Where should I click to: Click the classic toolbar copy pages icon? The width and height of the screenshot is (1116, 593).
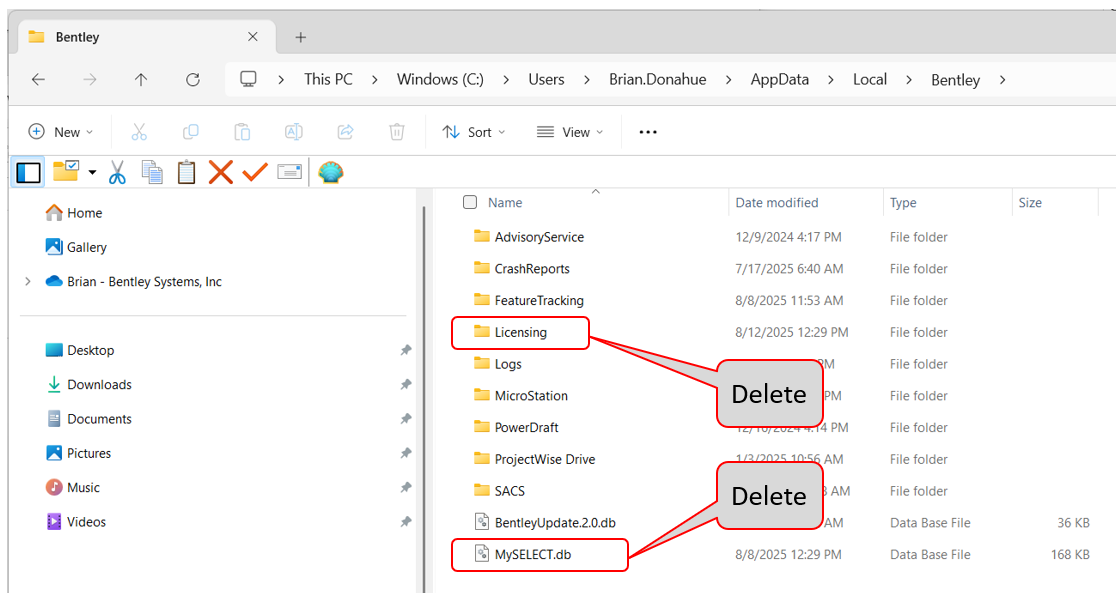(x=152, y=172)
